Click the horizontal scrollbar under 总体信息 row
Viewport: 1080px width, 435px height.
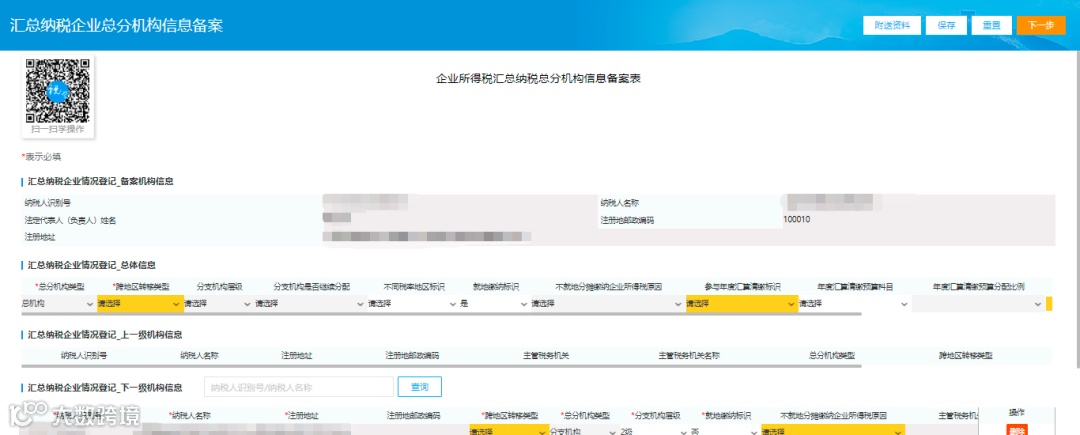441,315
